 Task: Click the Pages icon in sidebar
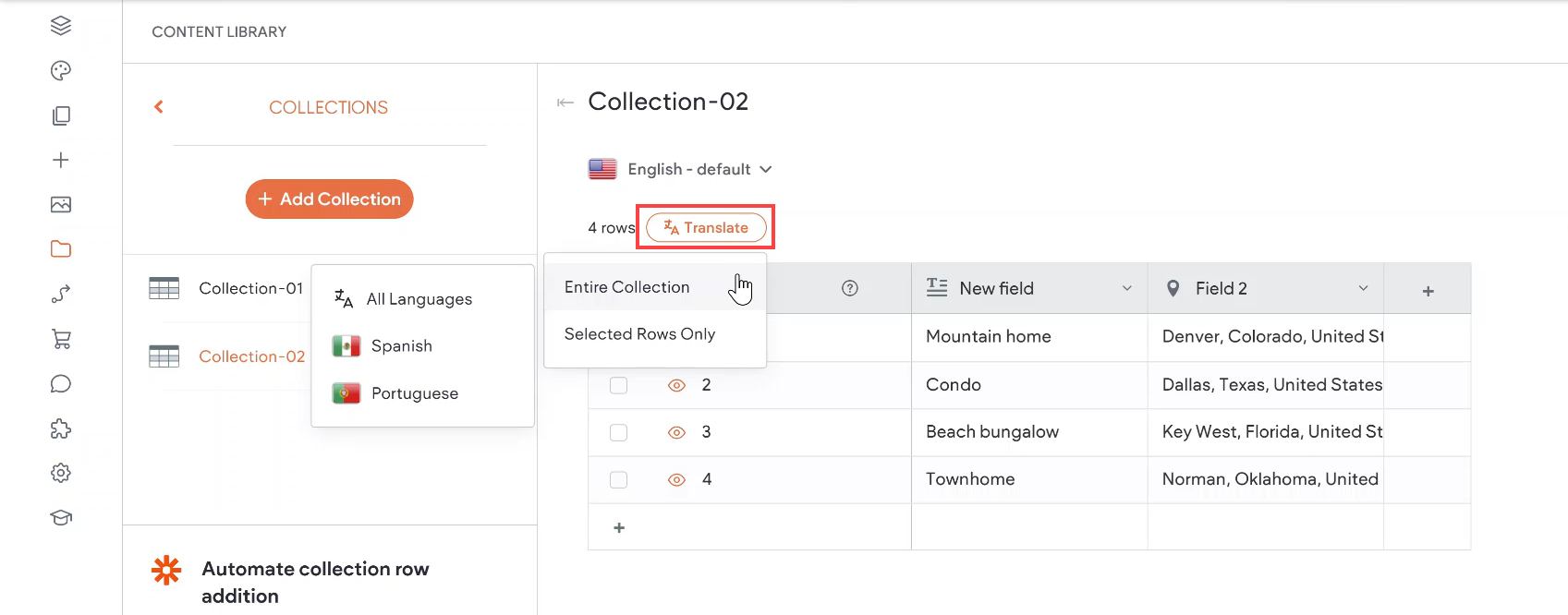[61, 115]
